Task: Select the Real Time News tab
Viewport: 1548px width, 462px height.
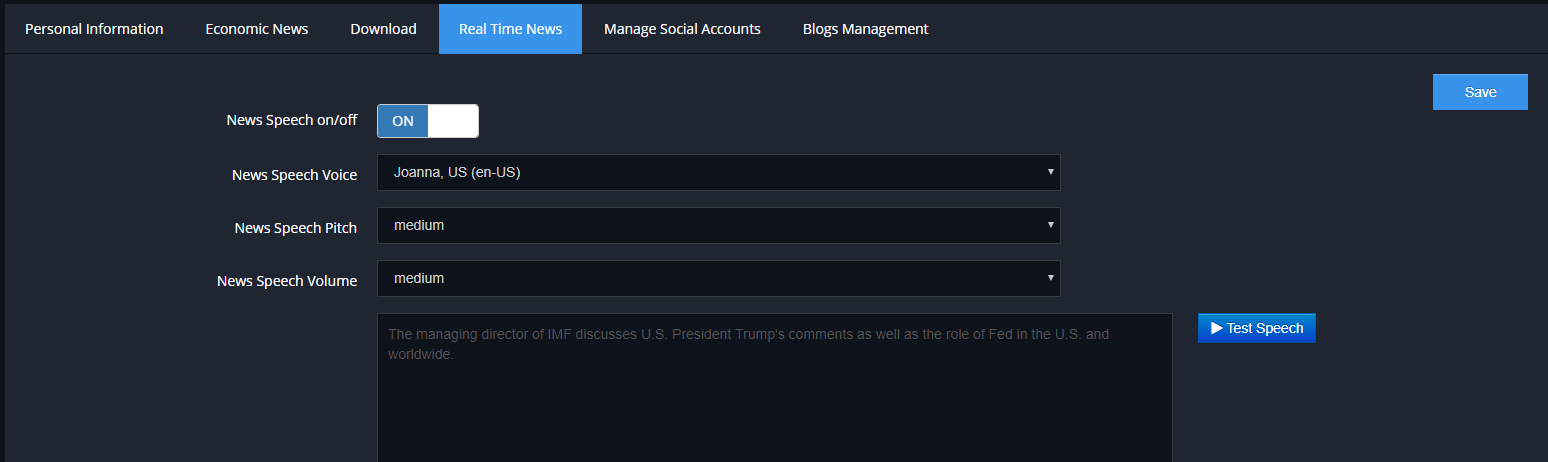Action: [x=510, y=29]
